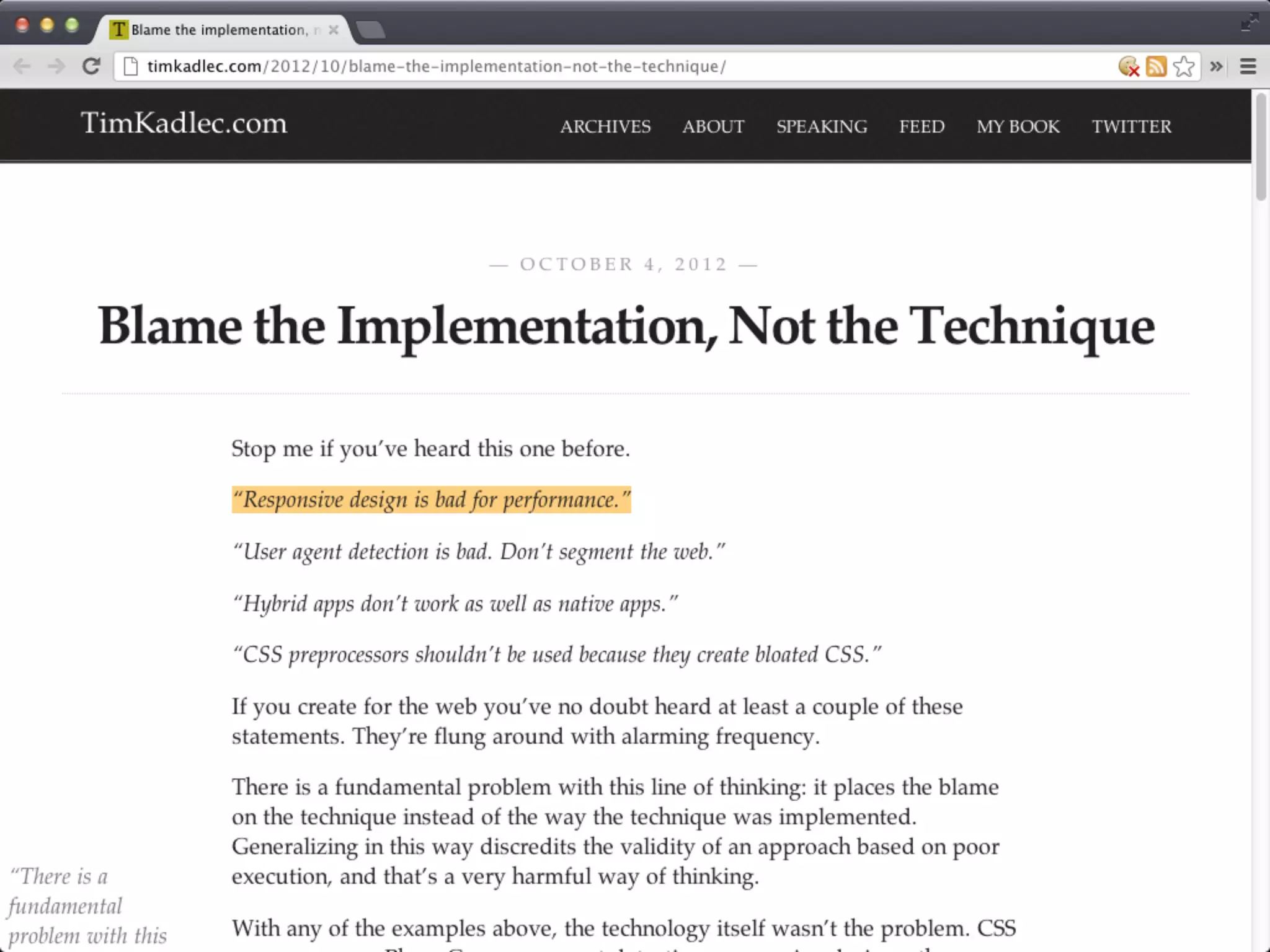
Task: Bookmark this page with the star icon
Action: click(1184, 66)
